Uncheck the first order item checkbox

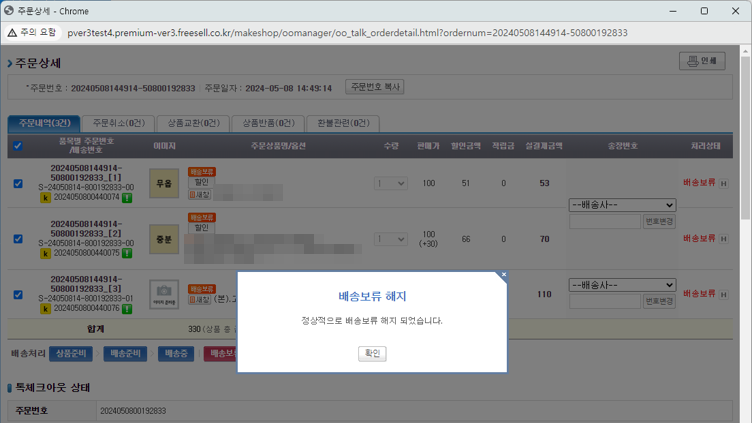coord(17,184)
